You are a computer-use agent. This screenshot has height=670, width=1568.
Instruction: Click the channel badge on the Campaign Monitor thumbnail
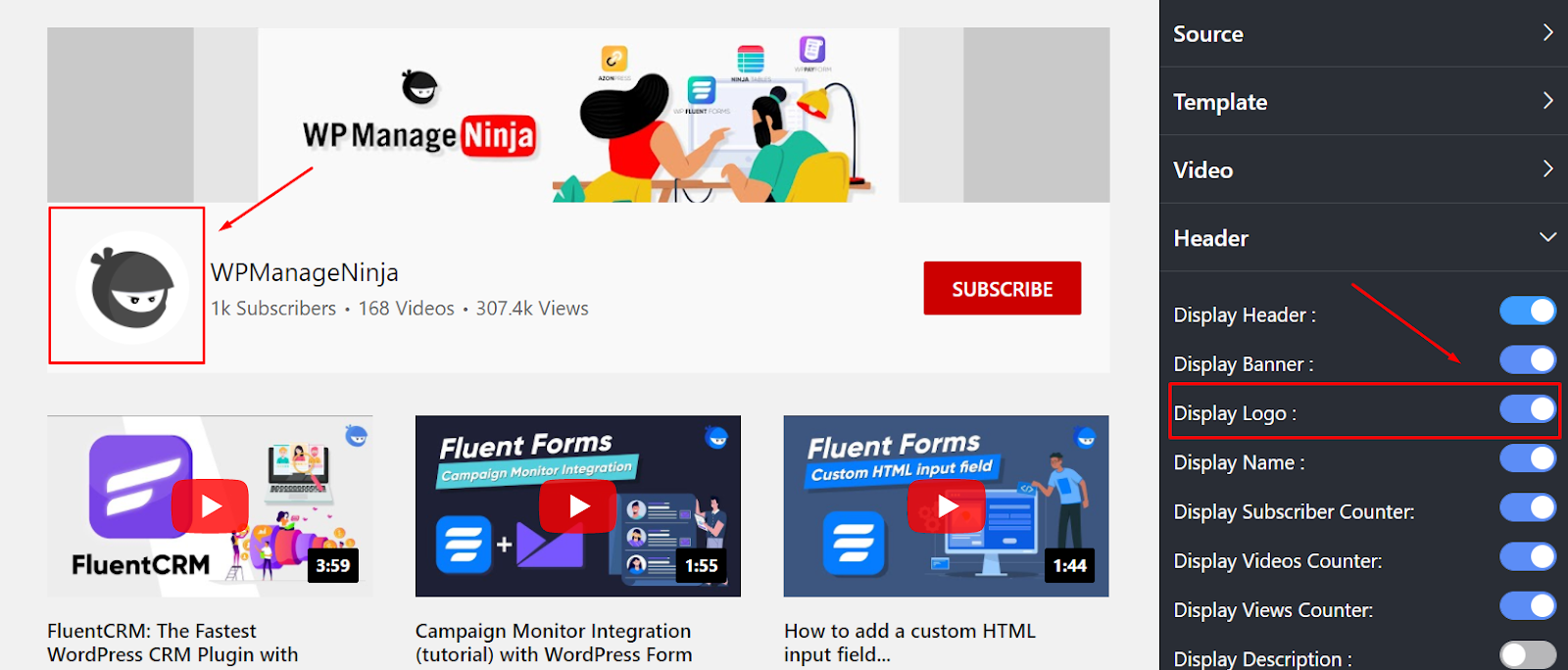[x=717, y=436]
